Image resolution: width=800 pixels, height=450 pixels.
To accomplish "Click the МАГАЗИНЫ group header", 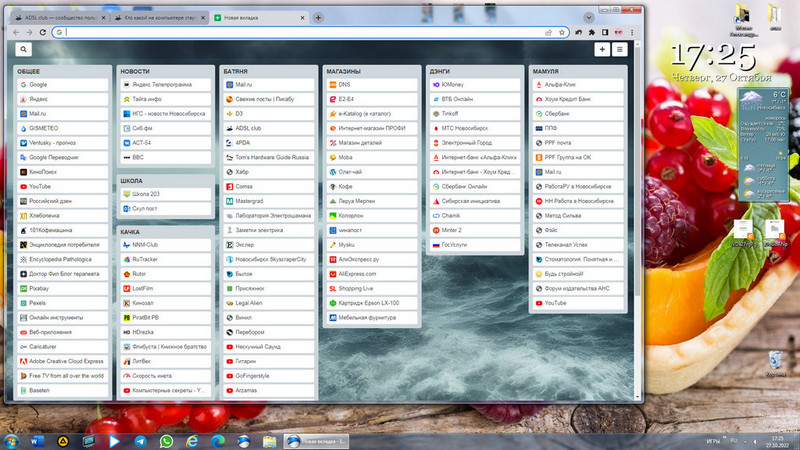I will 343,71.
